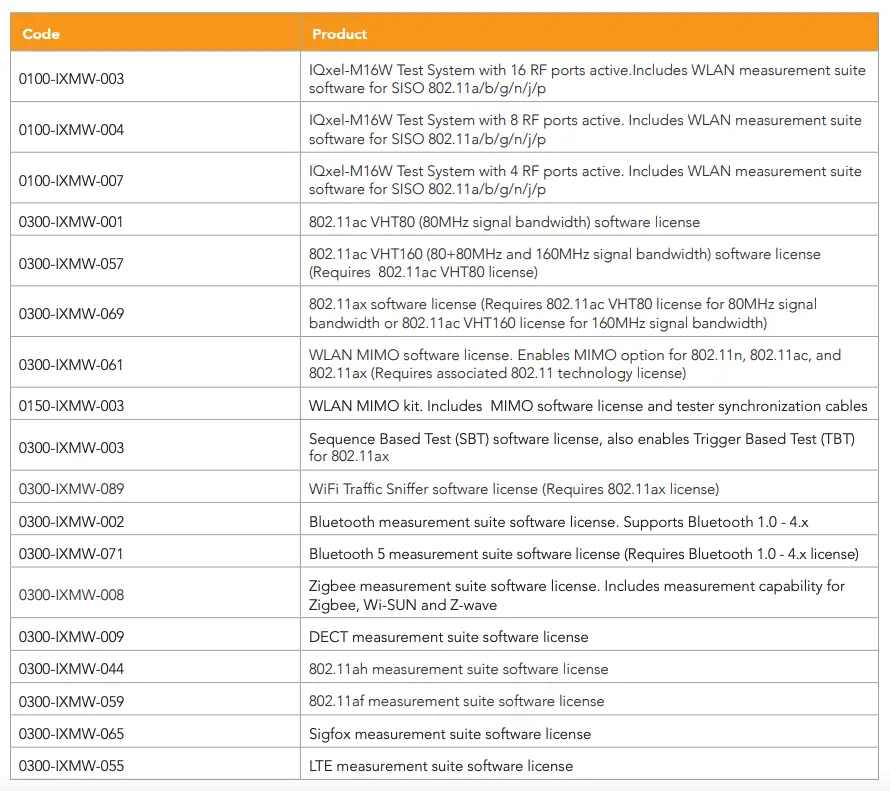Click the LTE measurement suite text
Image resolution: width=890 pixels, height=791 pixels.
click(x=441, y=766)
